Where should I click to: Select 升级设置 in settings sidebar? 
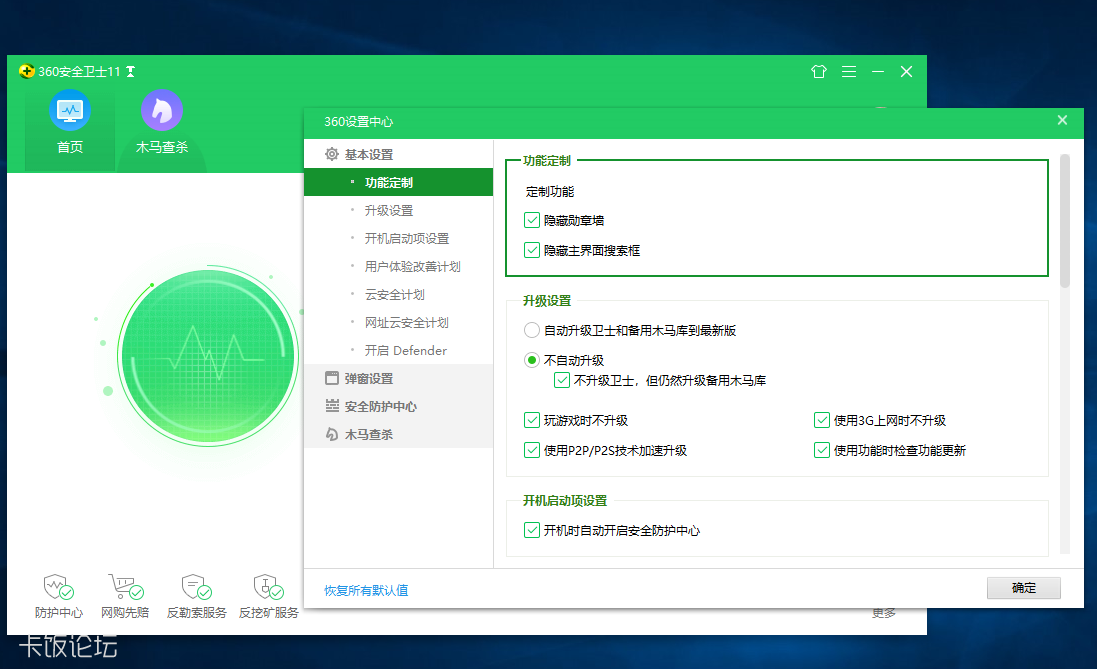tap(389, 211)
